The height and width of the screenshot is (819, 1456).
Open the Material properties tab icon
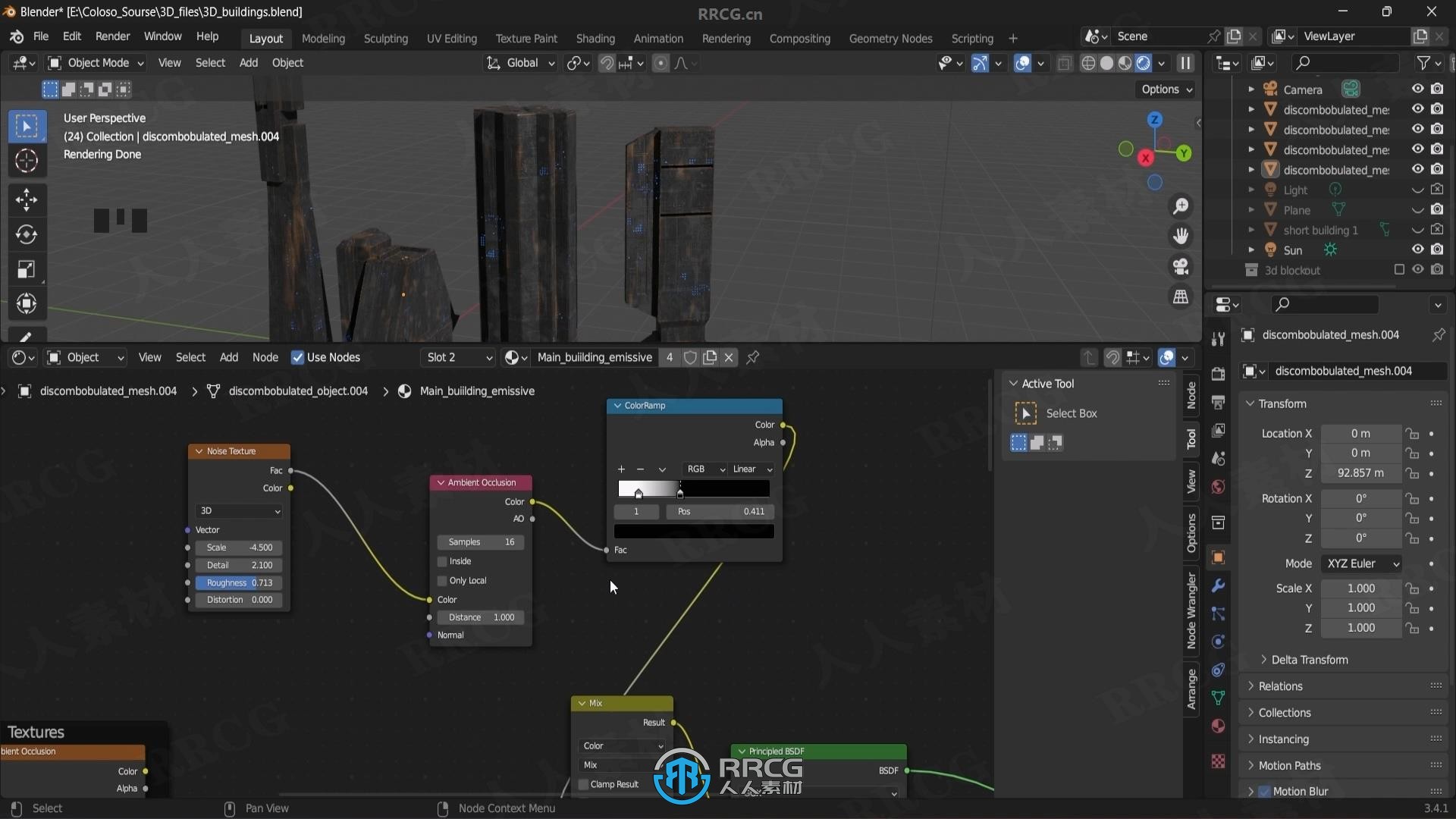pos(1218,726)
